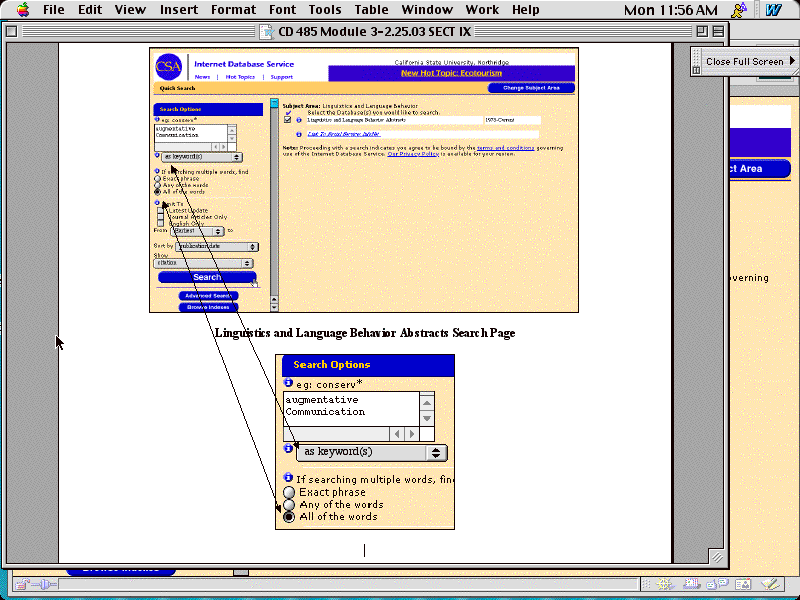The width and height of the screenshot is (800, 600).
Task: Open the Edit menu
Action: click(90, 10)
